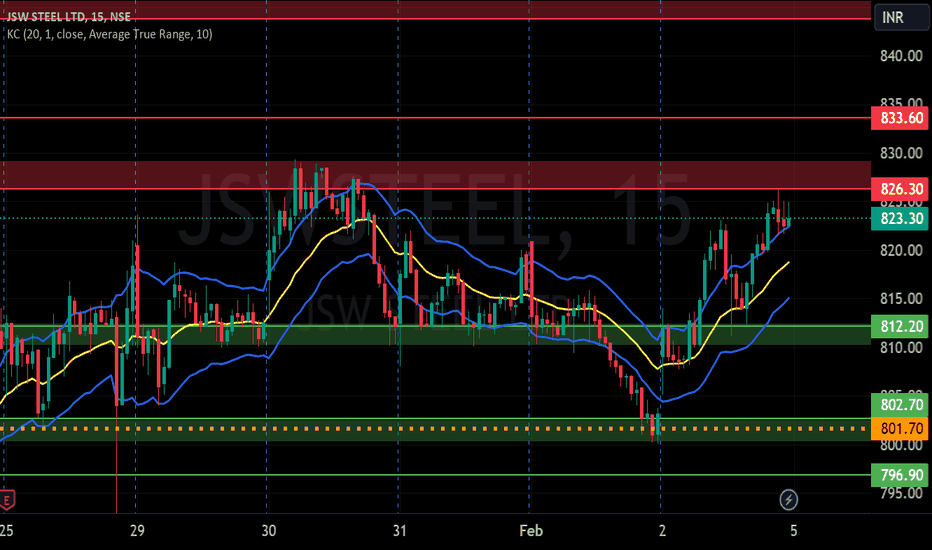932x550 pixels.
Task: Select the red horizontal line at 833.60
Action: pyautogui.click(x=435, y=118)
